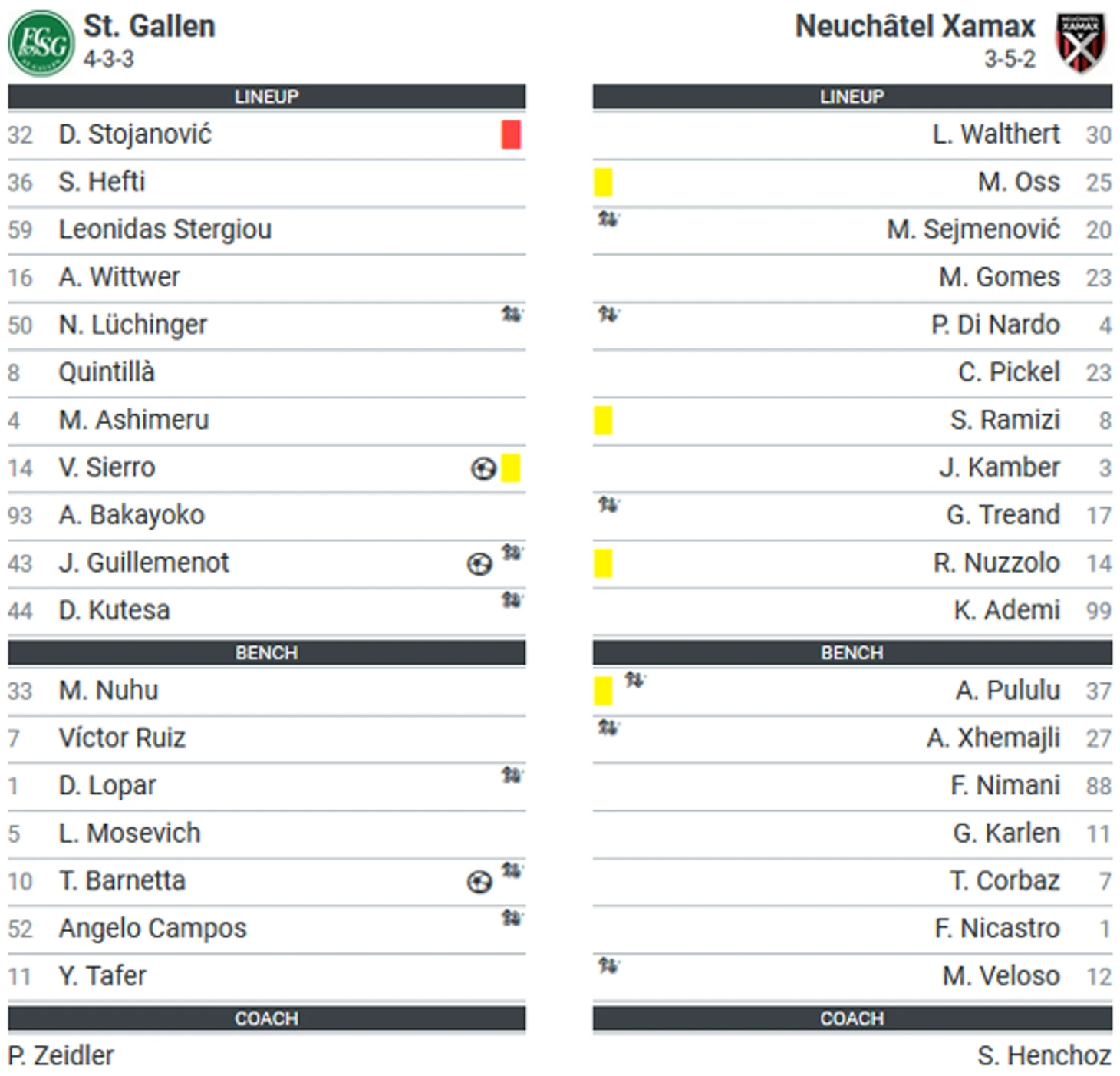Viewport: 1120px width, 1076px height.
Task: Click M. Oss's yellow card icon
Action: point(604,183)
